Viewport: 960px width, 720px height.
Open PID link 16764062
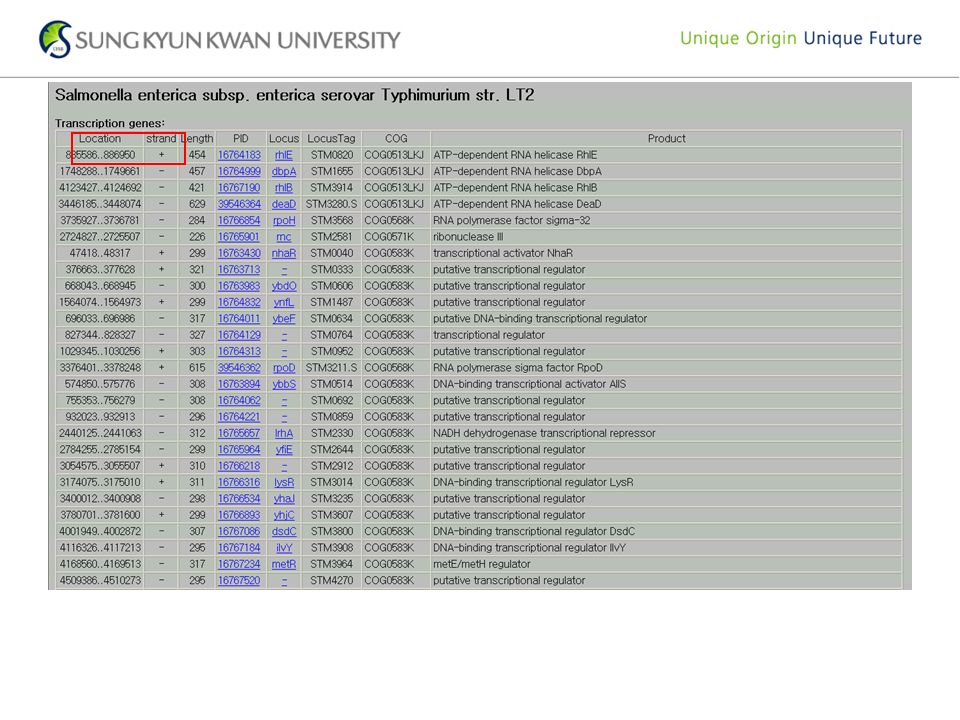pyautogui.click(x=239, y=400)
